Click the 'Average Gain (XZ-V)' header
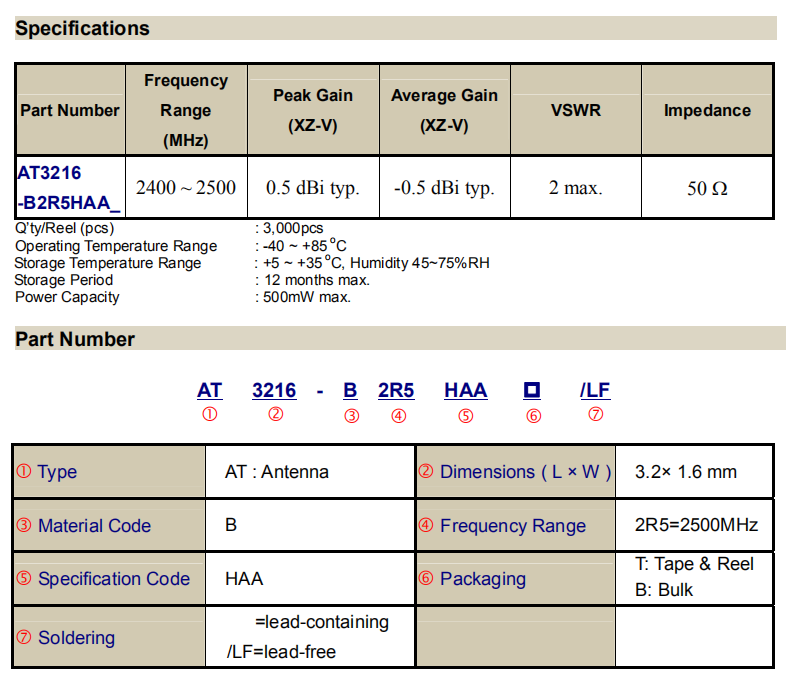The height and width of the screenshot is (682, 791). point(444,110)
